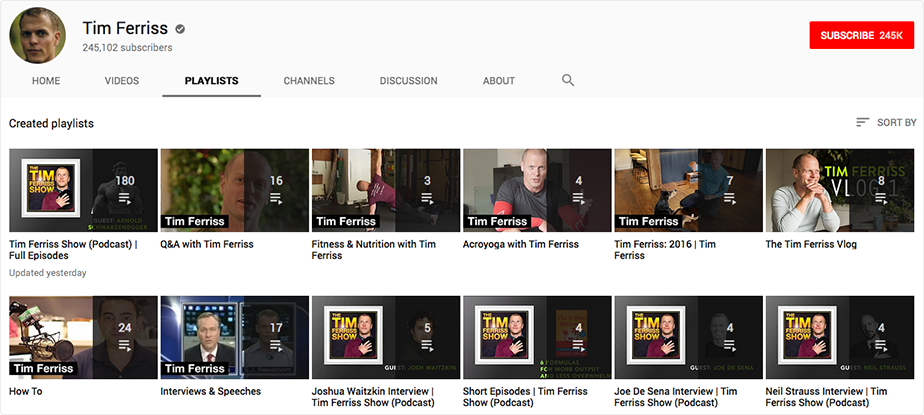Click the verified badge beside Tim Ferriss

(x=179, y=29)
